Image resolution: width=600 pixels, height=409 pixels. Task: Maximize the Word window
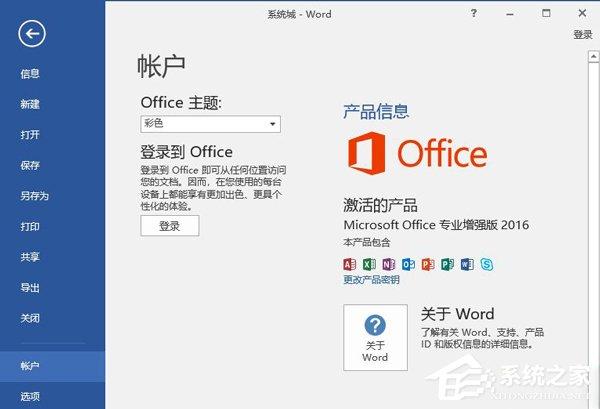point(546,13)
